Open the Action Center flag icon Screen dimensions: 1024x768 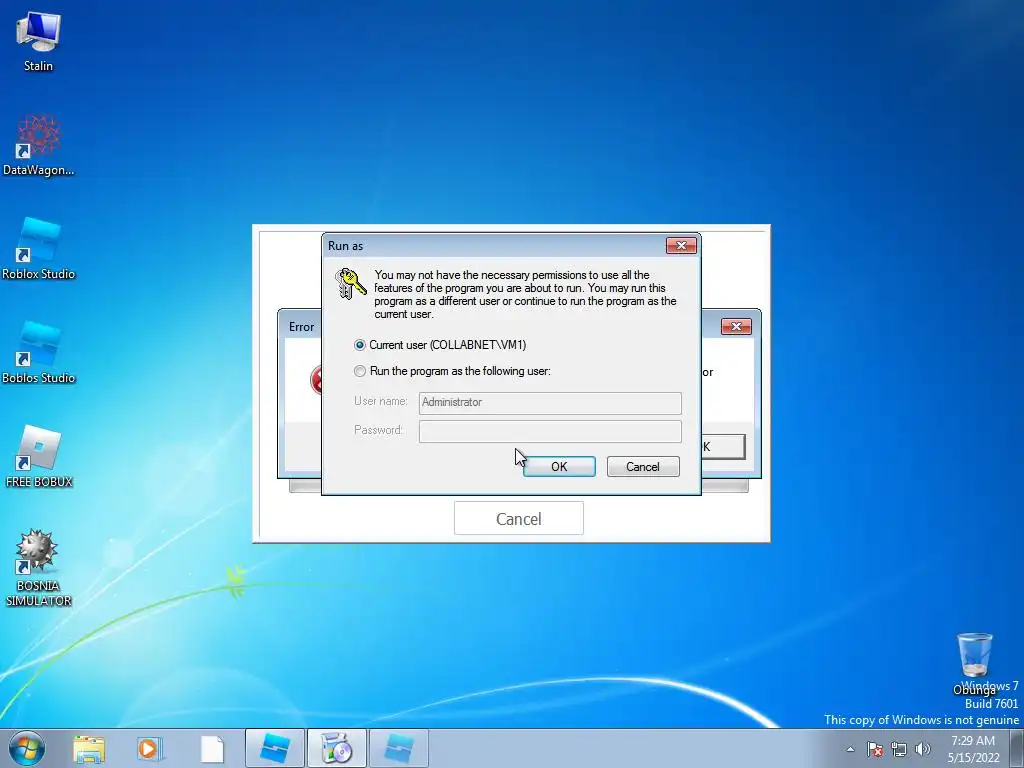[x=875, y=749]
